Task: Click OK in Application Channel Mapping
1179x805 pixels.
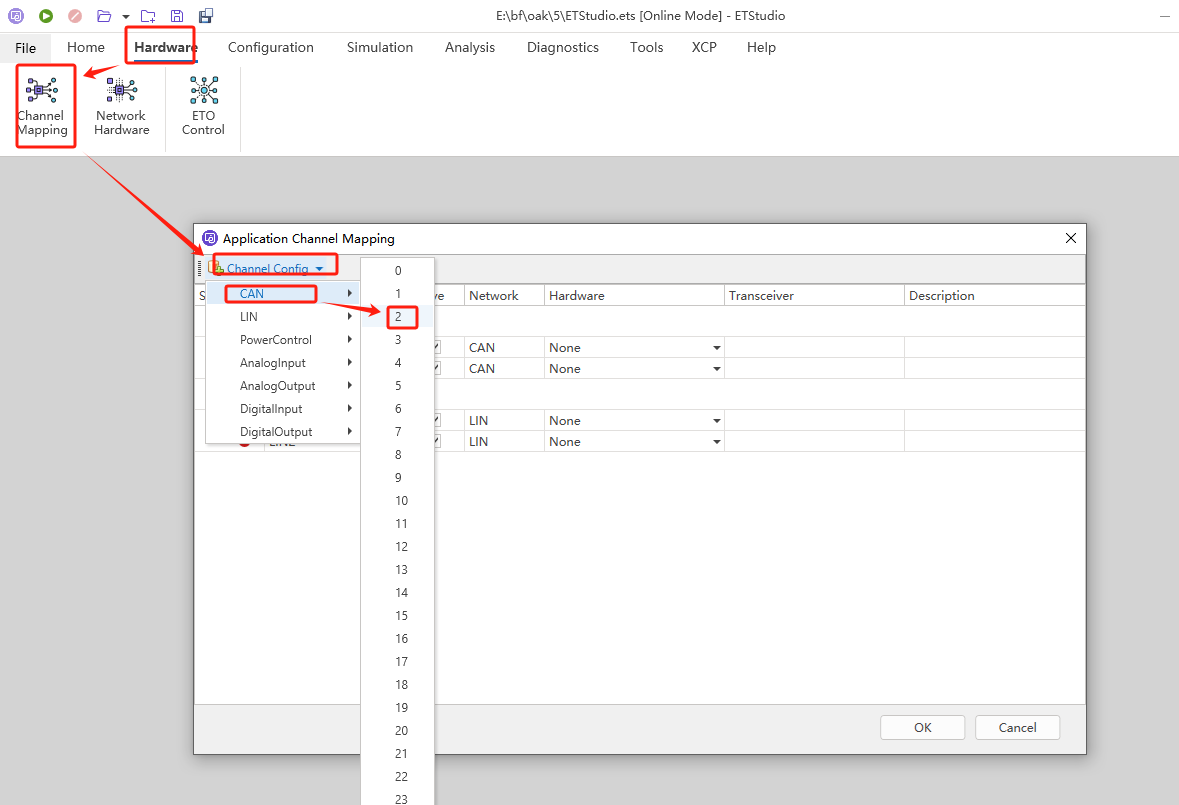Action: pyautogui.click(x=922, y=728)
